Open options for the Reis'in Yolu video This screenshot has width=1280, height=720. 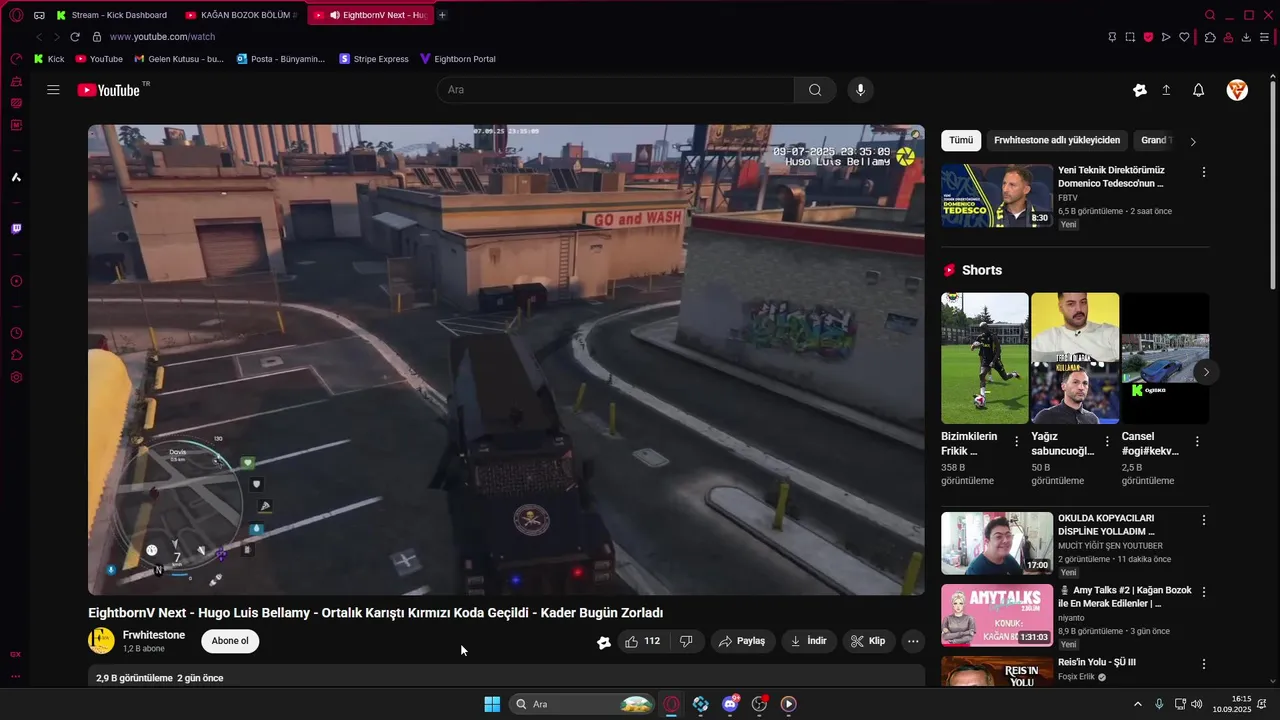pos(1204,664)
